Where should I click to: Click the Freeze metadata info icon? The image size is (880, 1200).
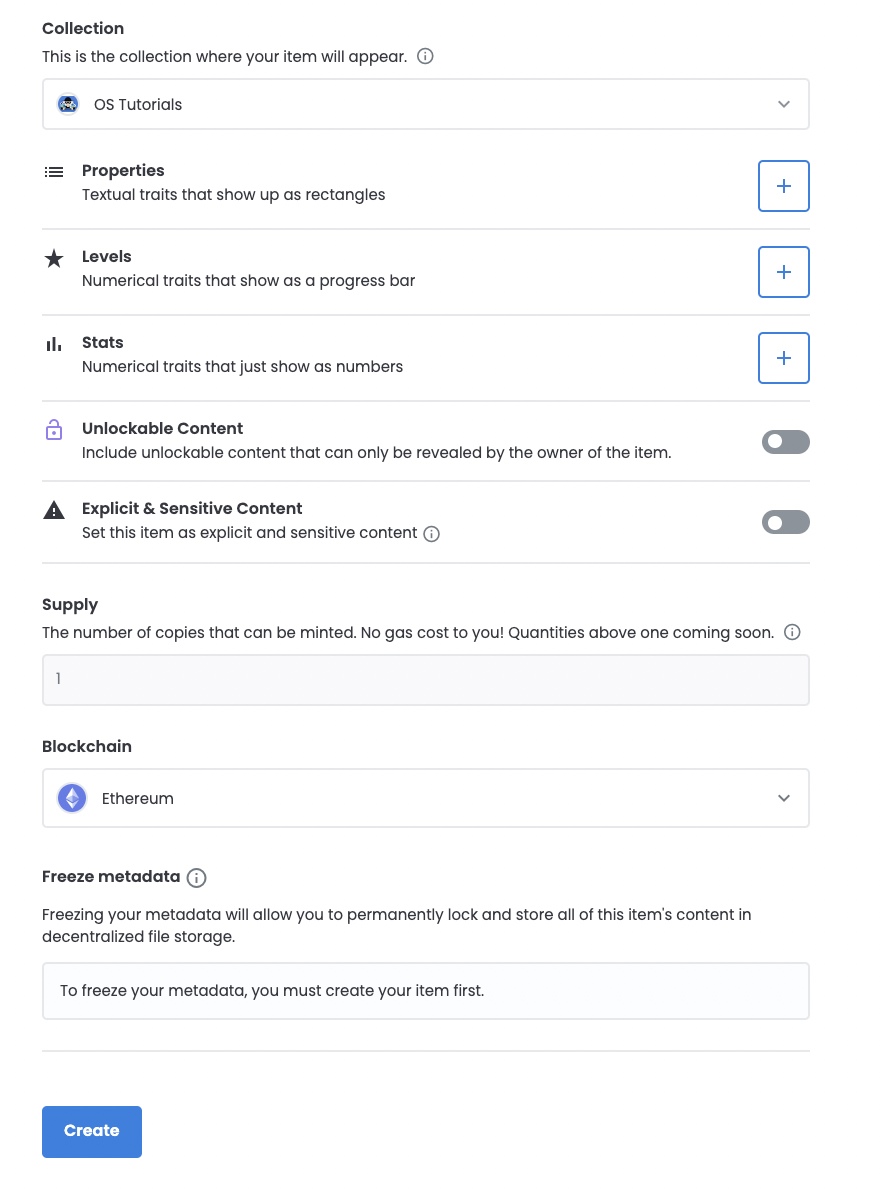[x=197, y=878]
